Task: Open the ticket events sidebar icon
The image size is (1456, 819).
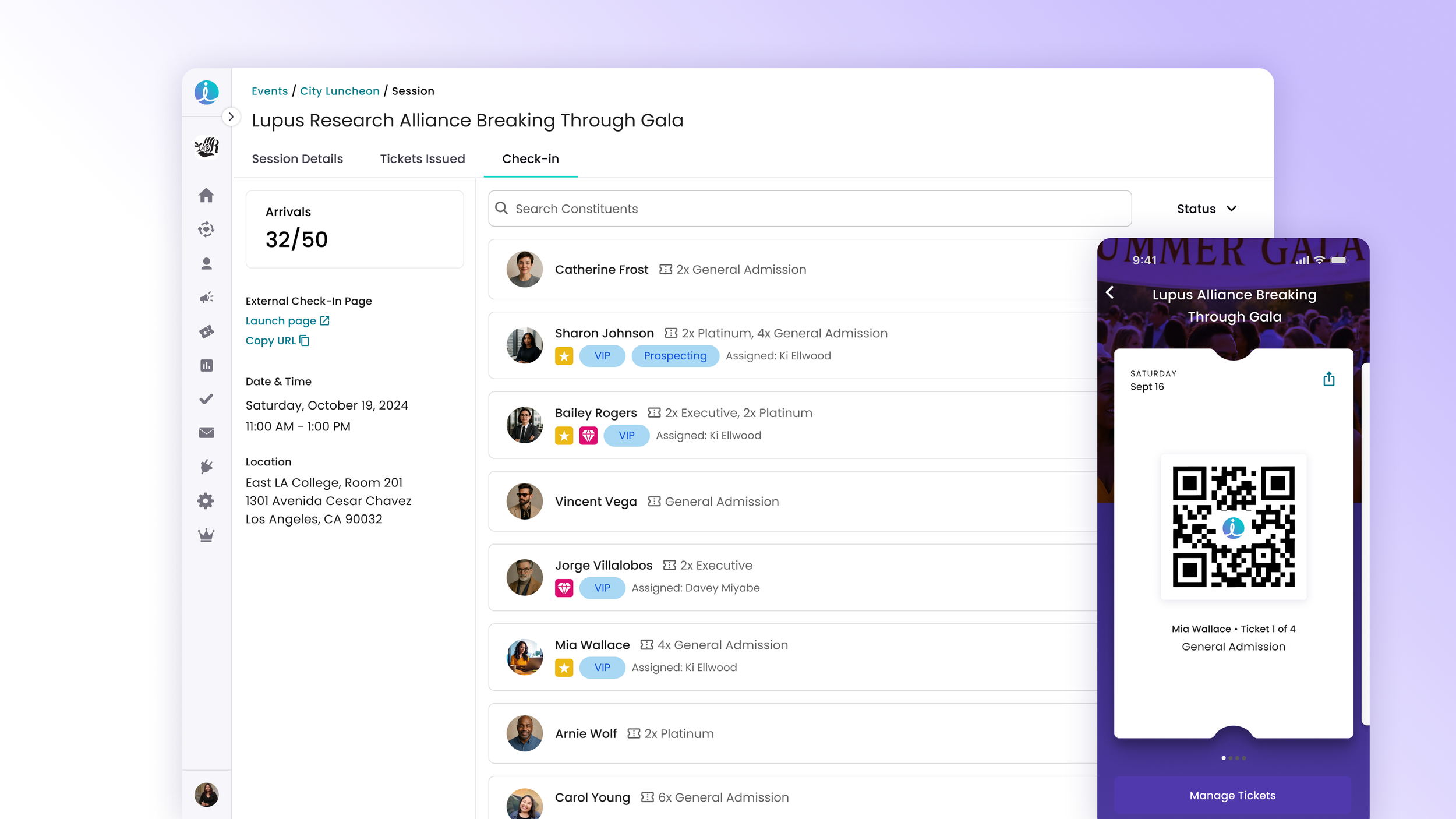Action: pyautogui.click(x=206, y=331)
